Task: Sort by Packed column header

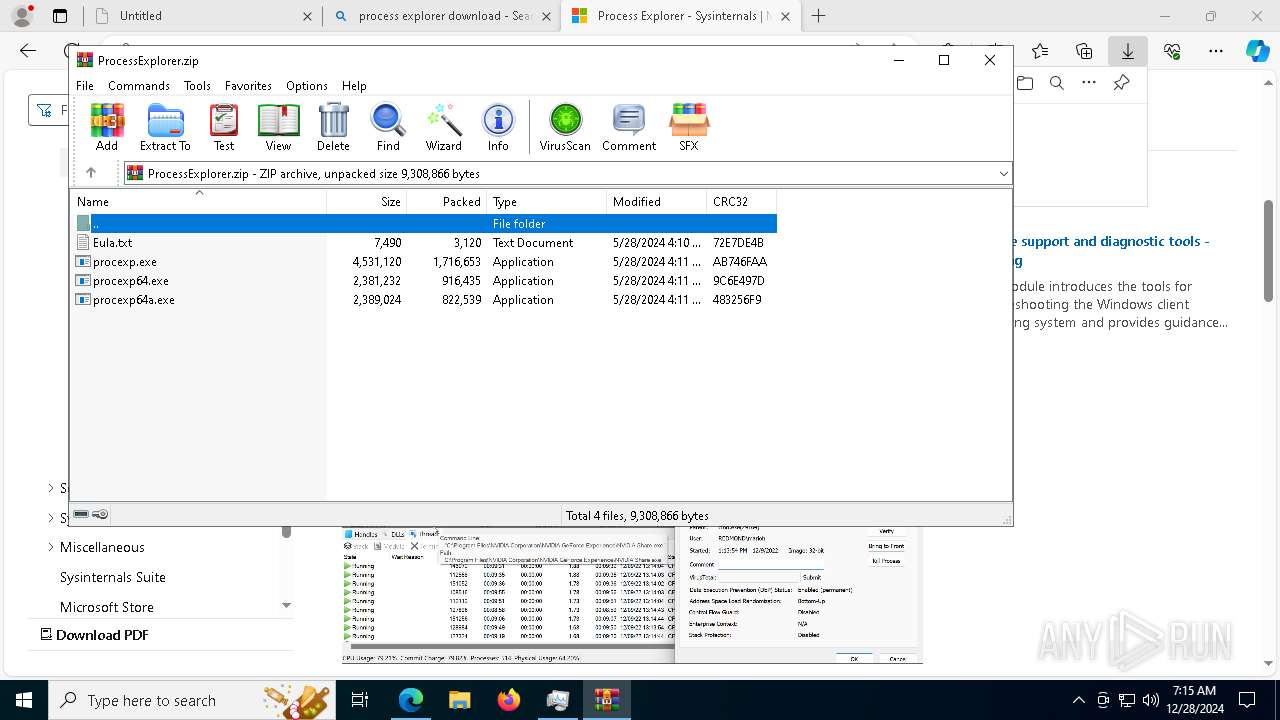Action: [x=446, y=202]
